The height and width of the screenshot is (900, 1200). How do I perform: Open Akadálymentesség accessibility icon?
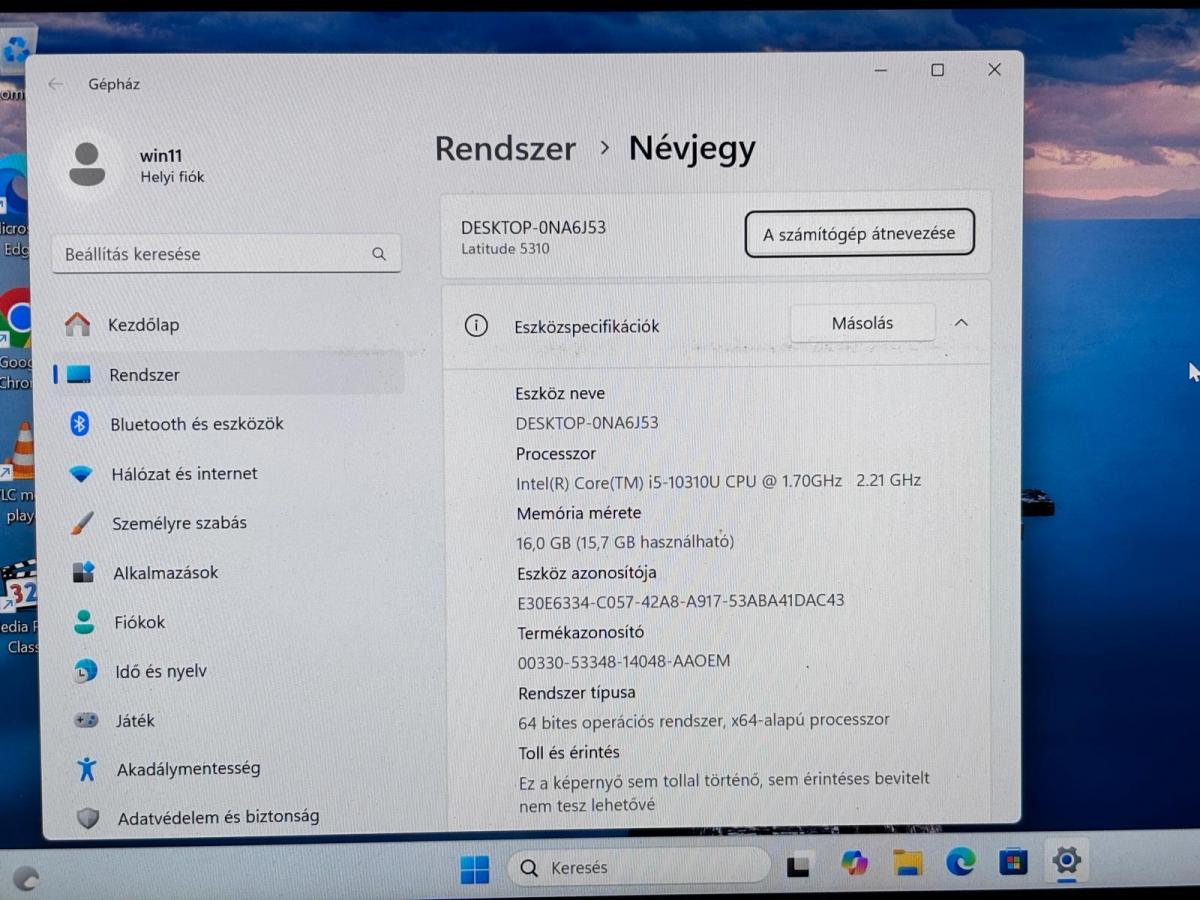(87, 769)
